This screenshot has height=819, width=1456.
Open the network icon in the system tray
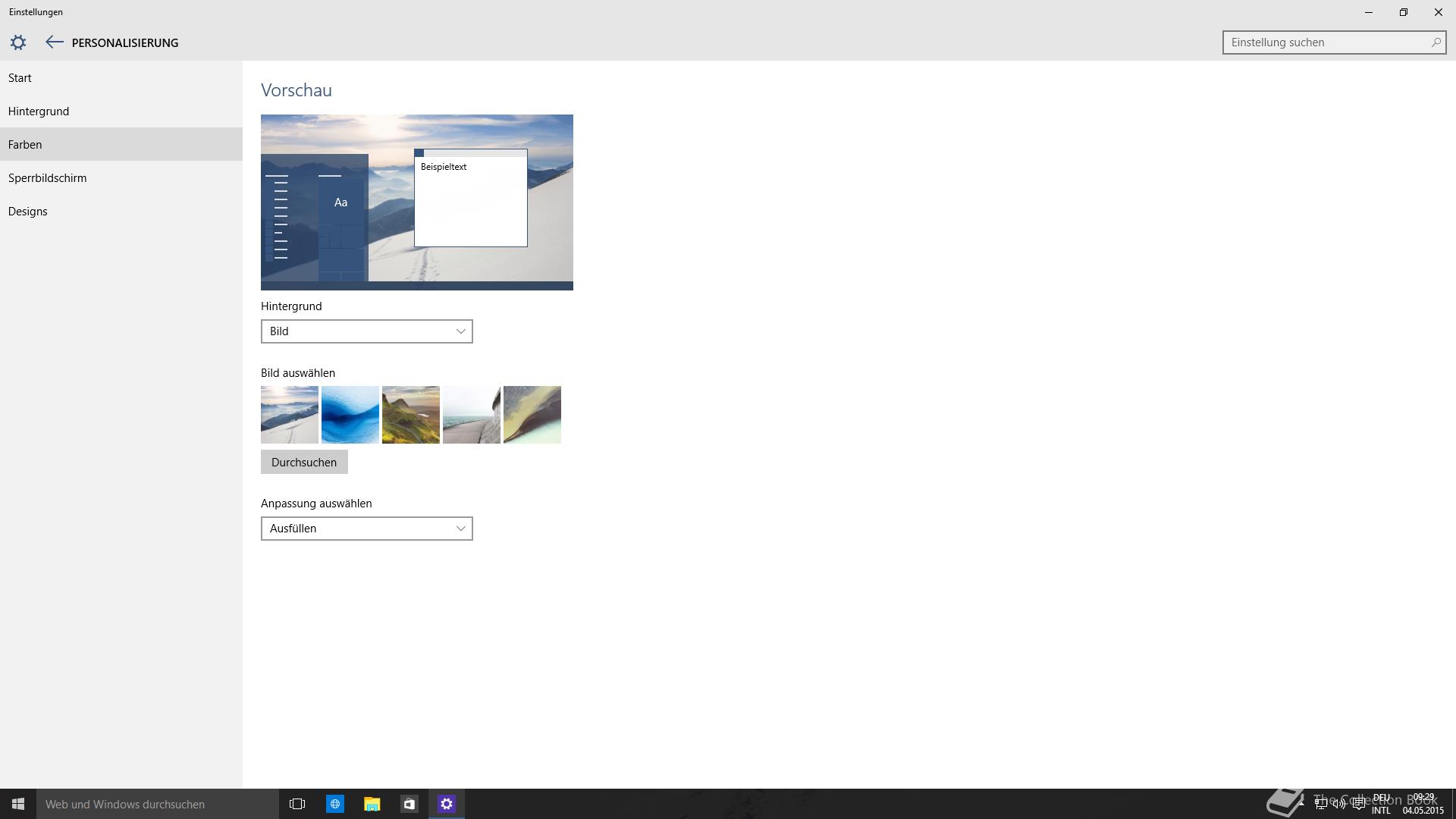point(1320,804)
